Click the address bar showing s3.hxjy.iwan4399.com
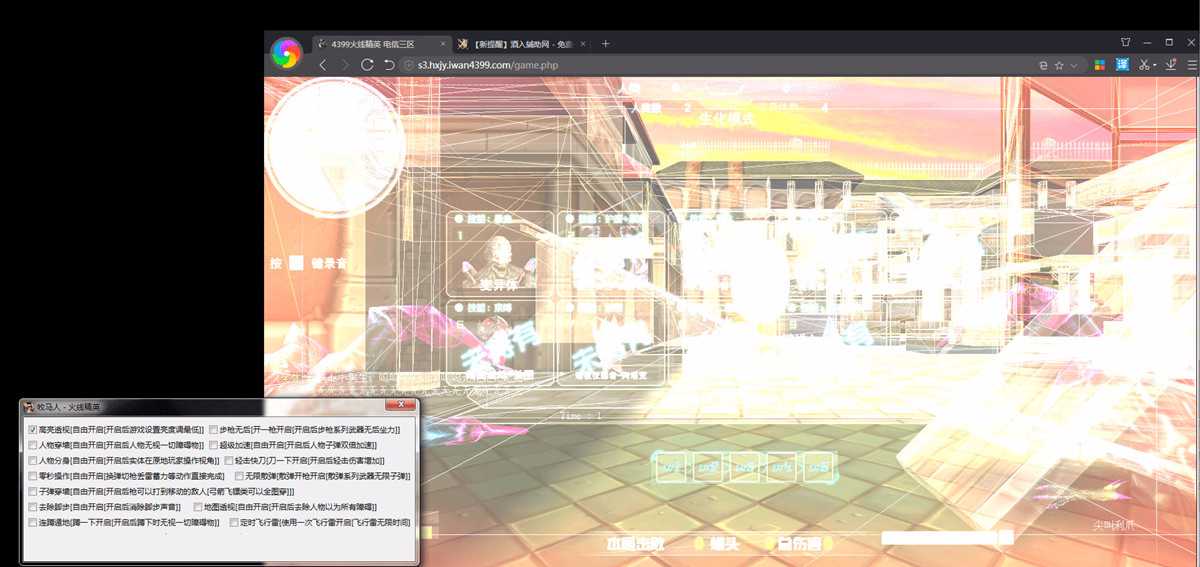This screenshot has height=567, width=1200. coord(720,65)
